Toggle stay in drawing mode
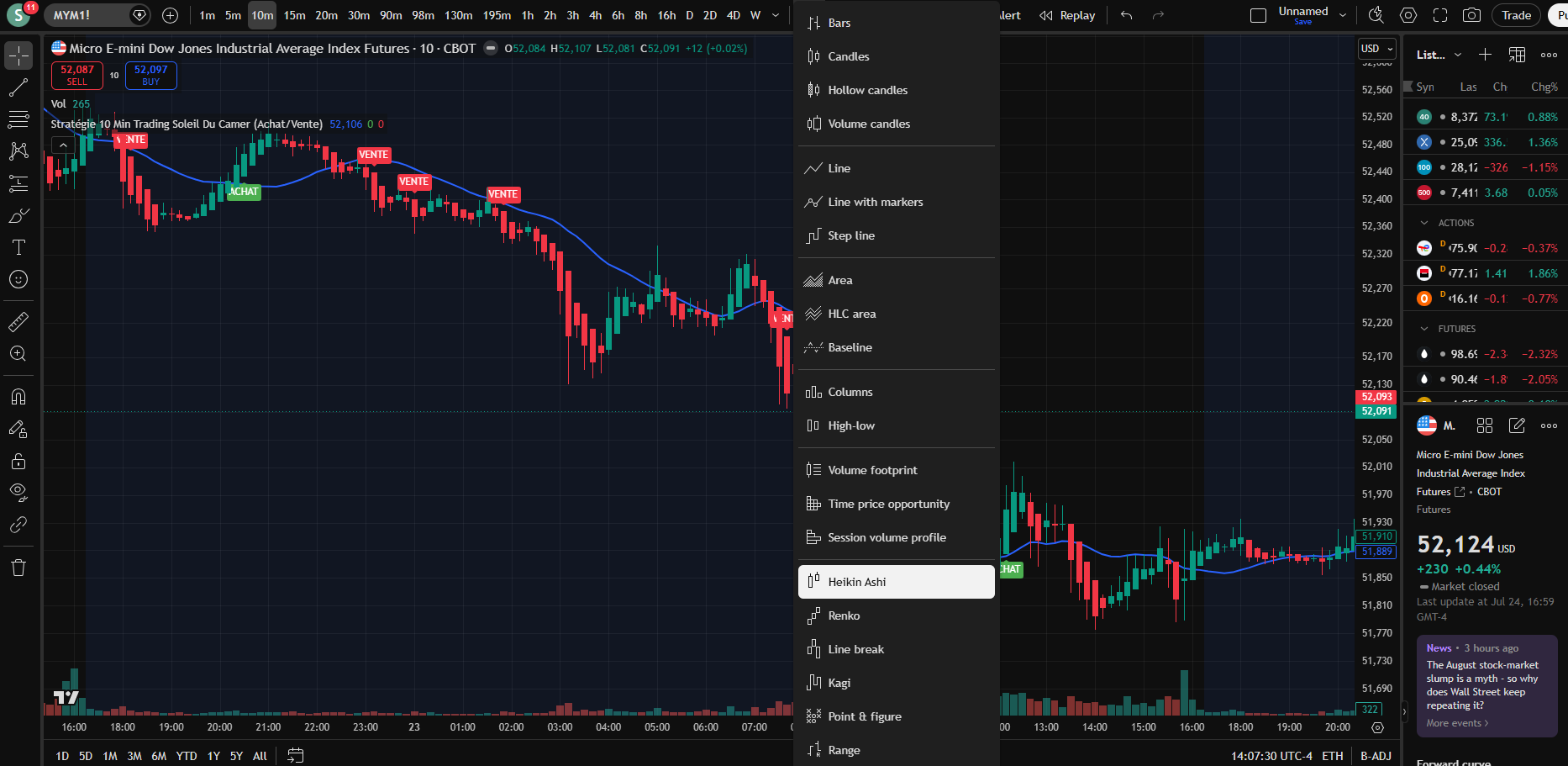This screenshot has width=1568, height=766. tap(18, 429)
